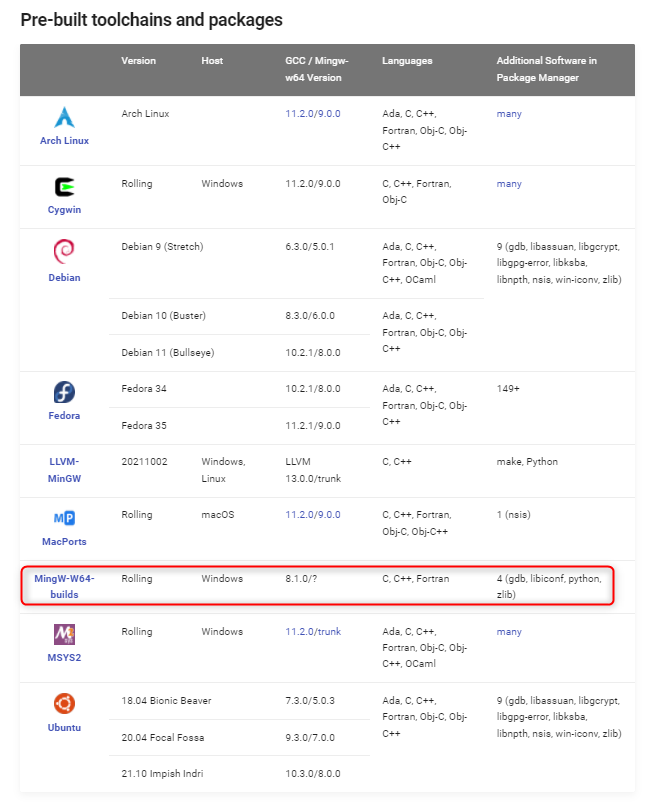Select '11.2.0/9.0.0' cell in Cygwin row
656x809 pixels.
[x=313, y=184]
